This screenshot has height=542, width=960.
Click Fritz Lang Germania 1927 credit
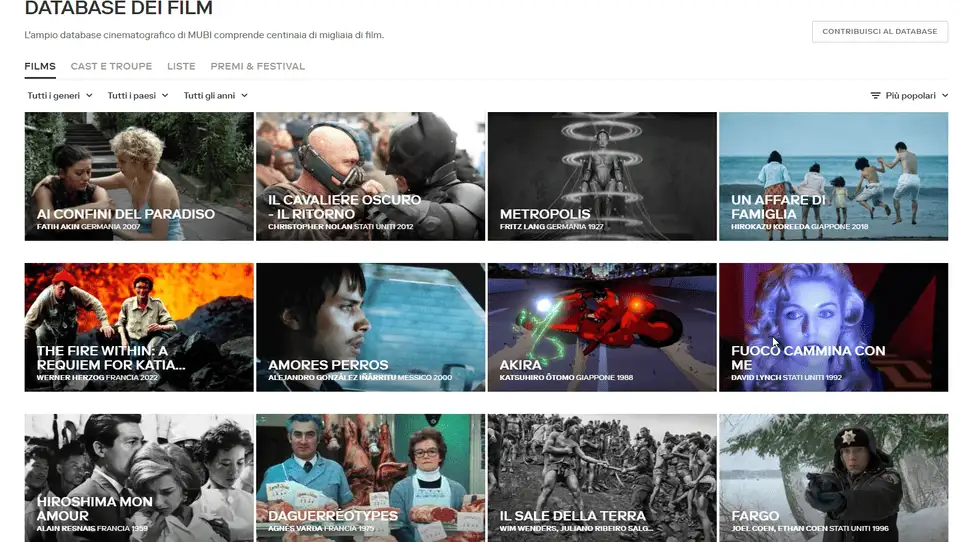tap(552, 227)
